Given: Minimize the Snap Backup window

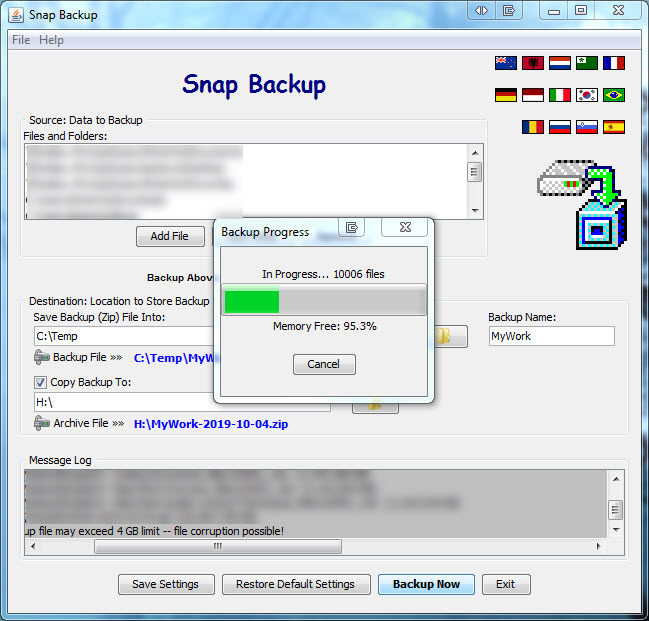Looking at the screenshot, I should point(554,11).
